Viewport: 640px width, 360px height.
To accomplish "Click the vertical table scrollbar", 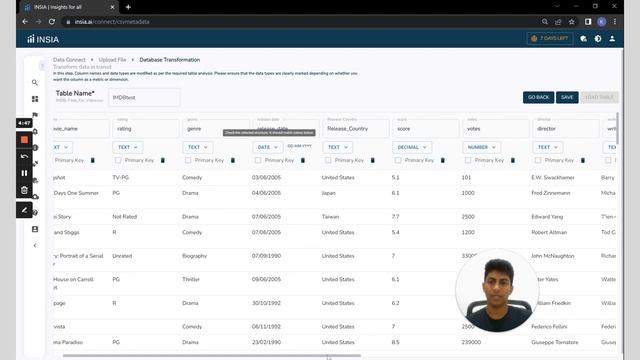I will [x=617, y=128].
